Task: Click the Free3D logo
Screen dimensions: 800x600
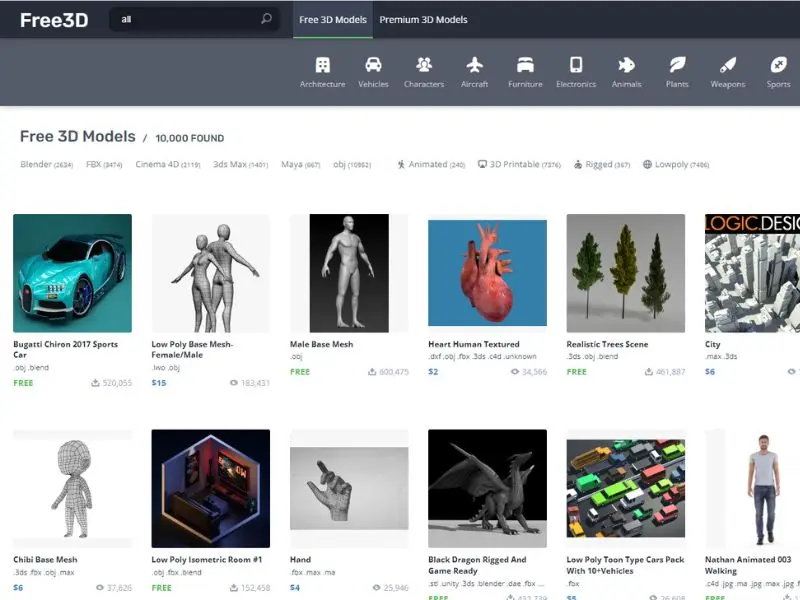Action: click(54, 20)
